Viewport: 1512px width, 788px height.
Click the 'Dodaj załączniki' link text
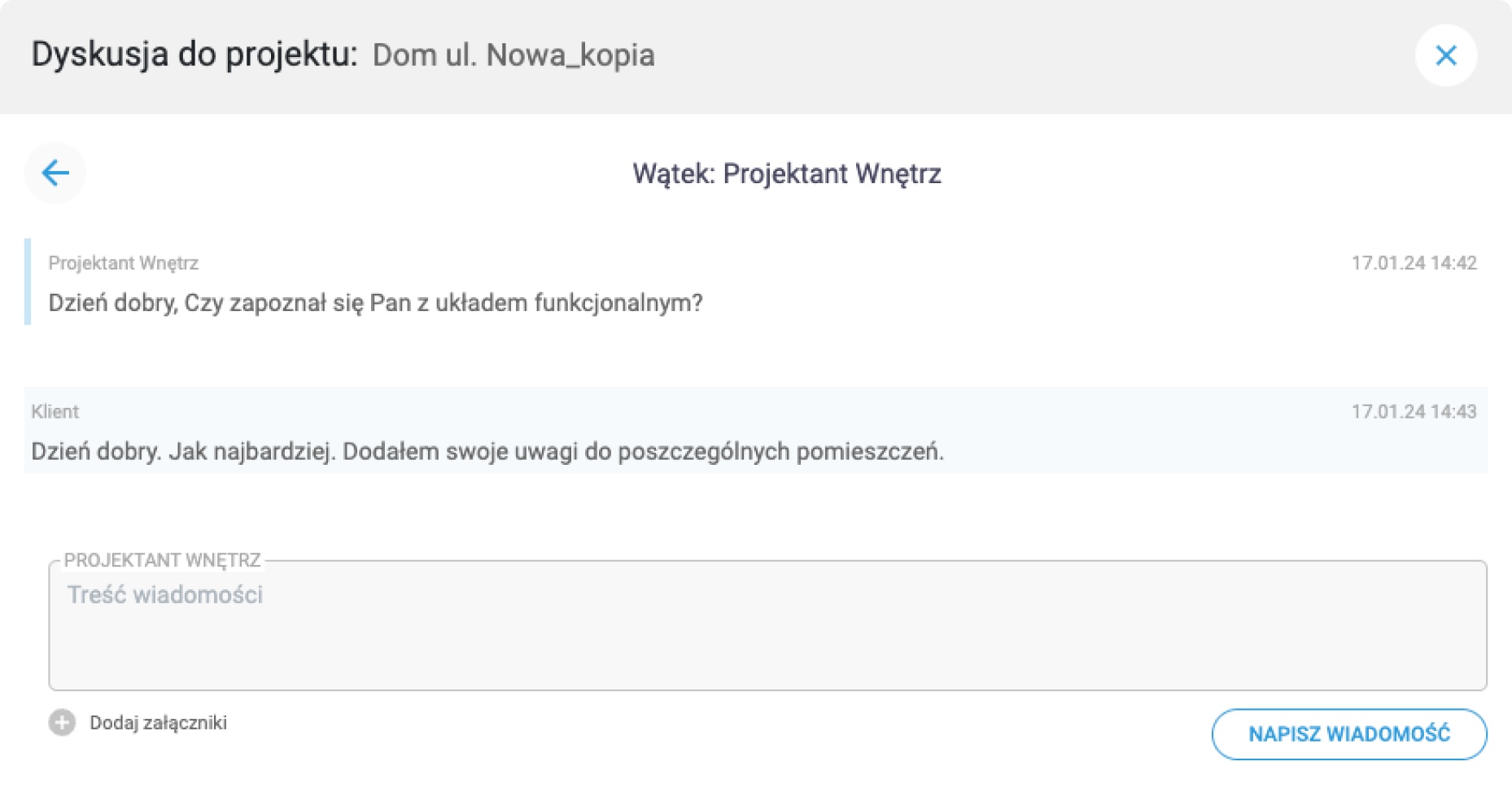(x=158, y=723)
